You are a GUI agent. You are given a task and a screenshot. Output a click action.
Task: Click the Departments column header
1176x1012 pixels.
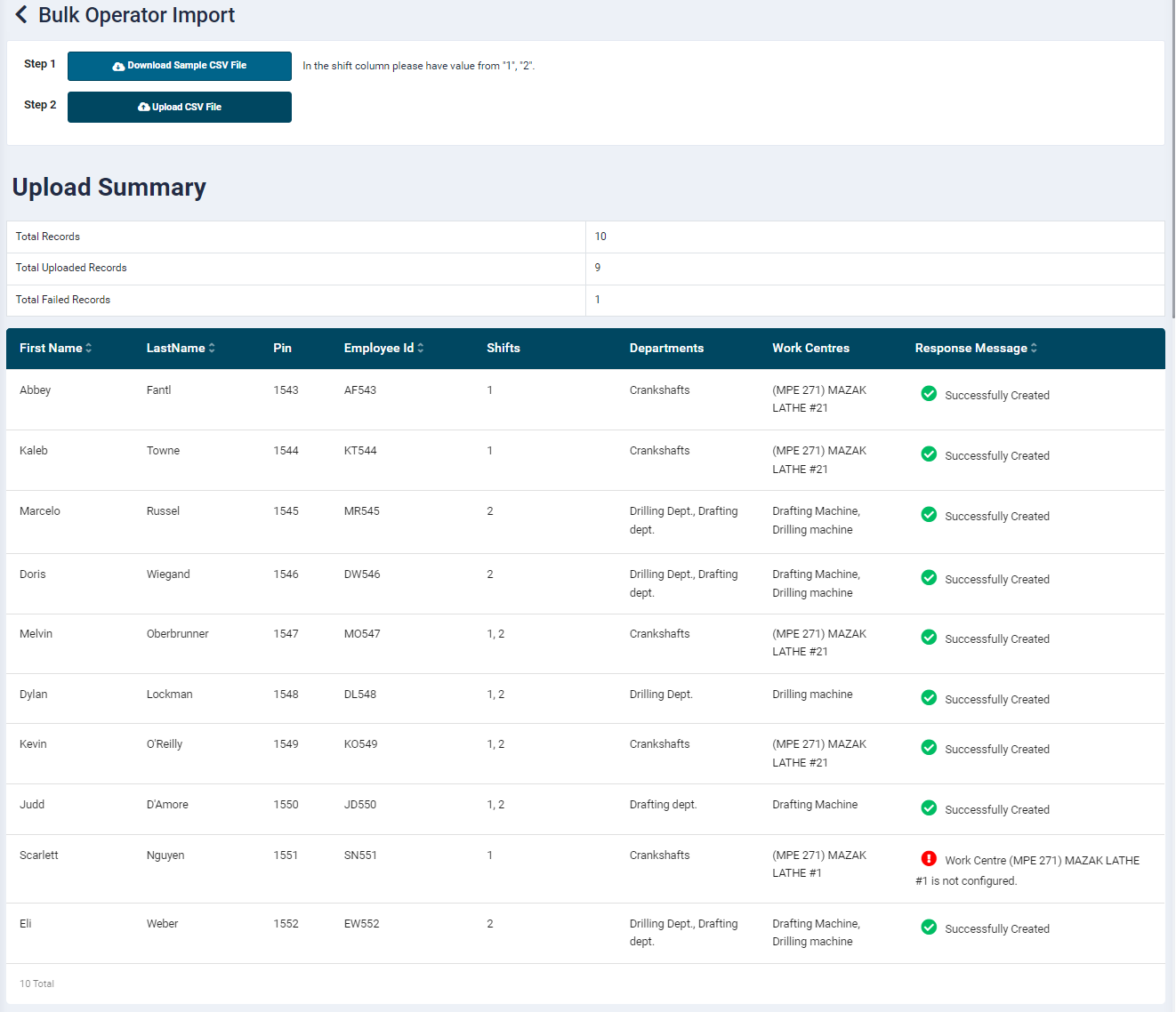pos(666,349)
